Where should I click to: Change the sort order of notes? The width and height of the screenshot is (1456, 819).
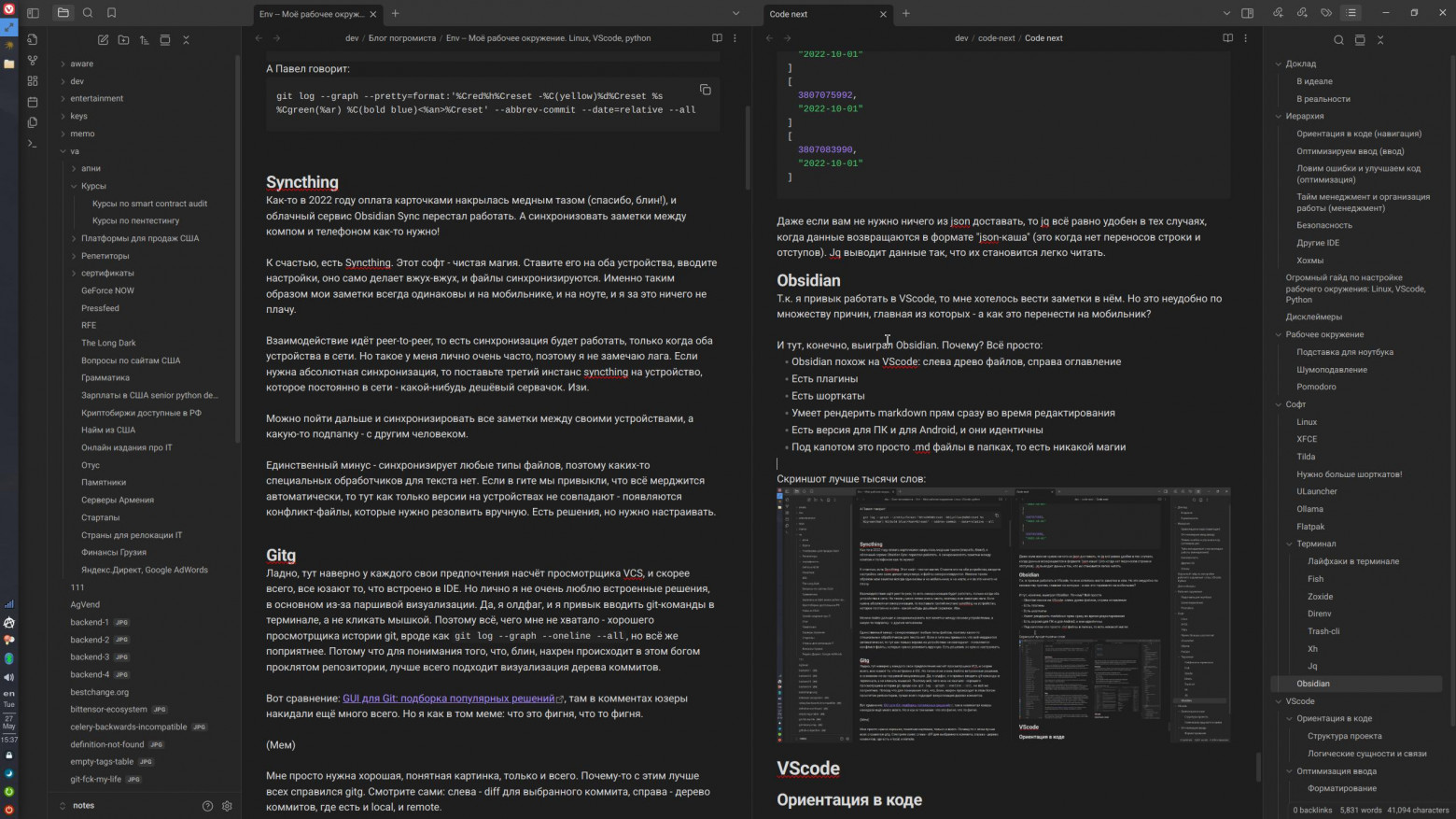144,40
